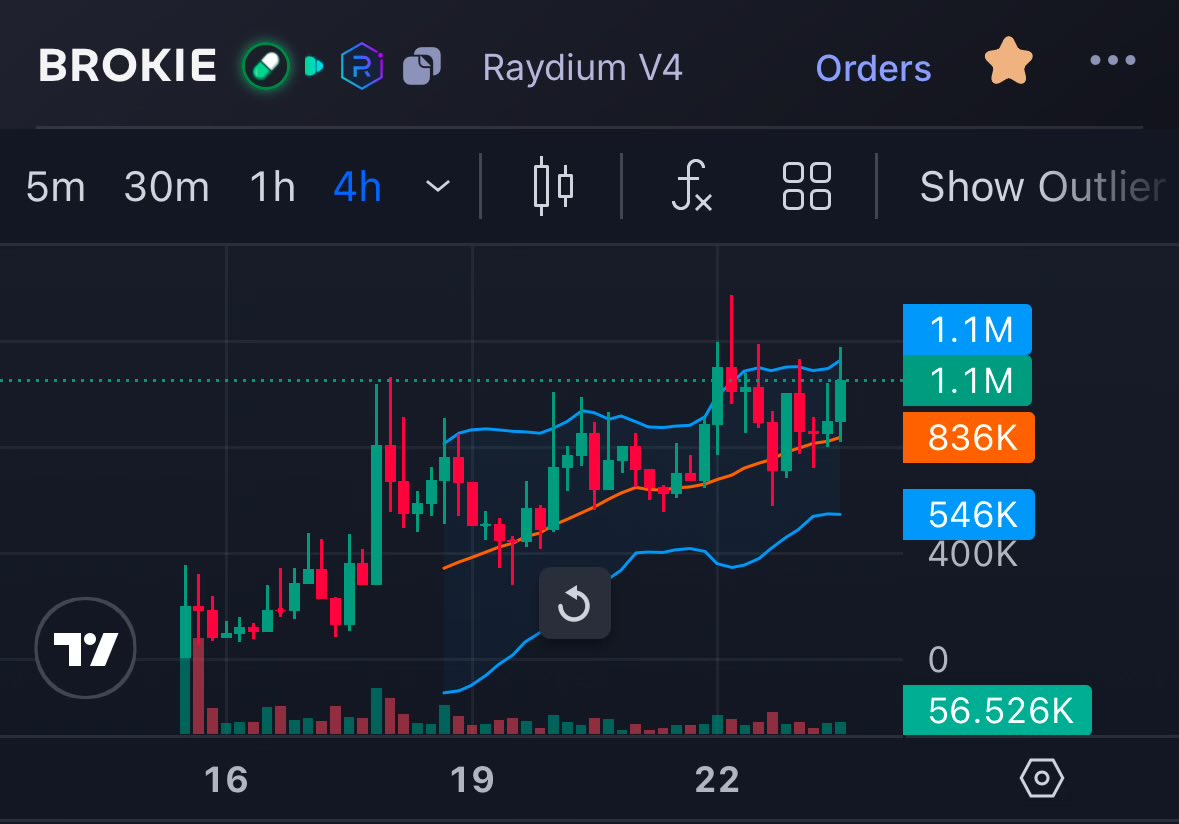Viewport: 1179px width, 824px height.
Task: Select the 4h timeframe
Action: pyautogui.click(x=357, y=186)
